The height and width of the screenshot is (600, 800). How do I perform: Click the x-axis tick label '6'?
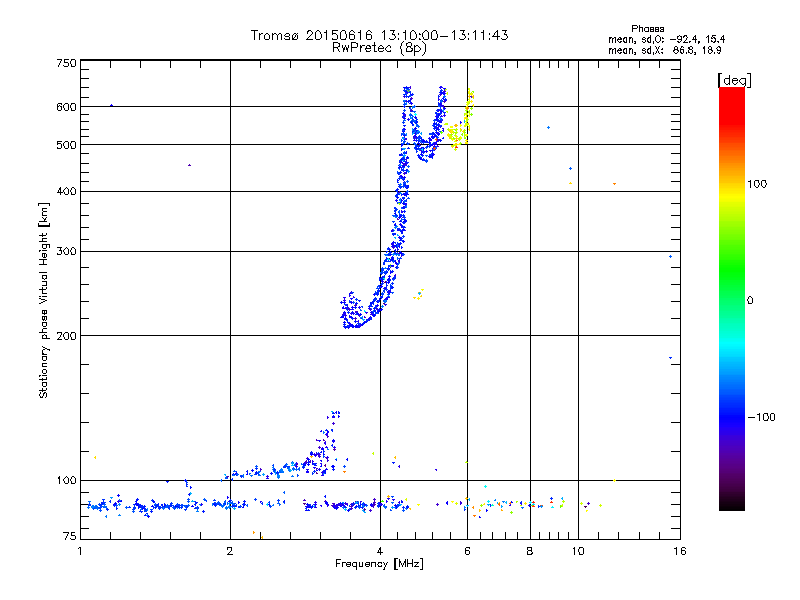[467, 551]
